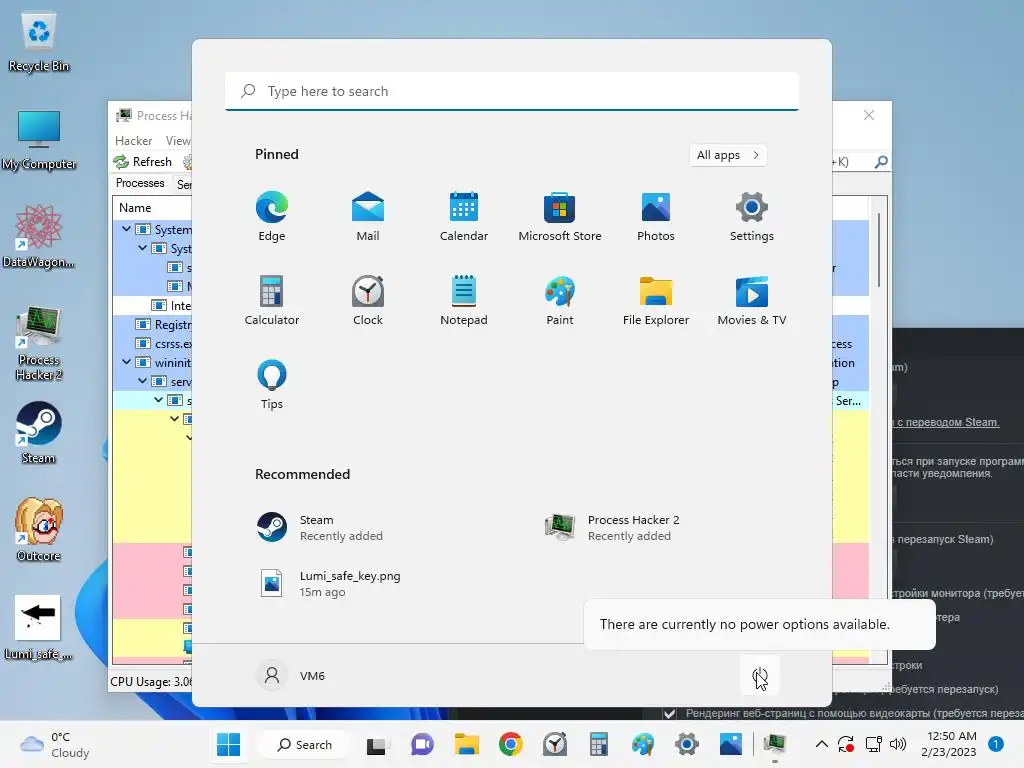The width and height of the screenshot is (1024, 768).
Task: Switch to Processes tab in Process Hacker
Action: tap(140, 184)
